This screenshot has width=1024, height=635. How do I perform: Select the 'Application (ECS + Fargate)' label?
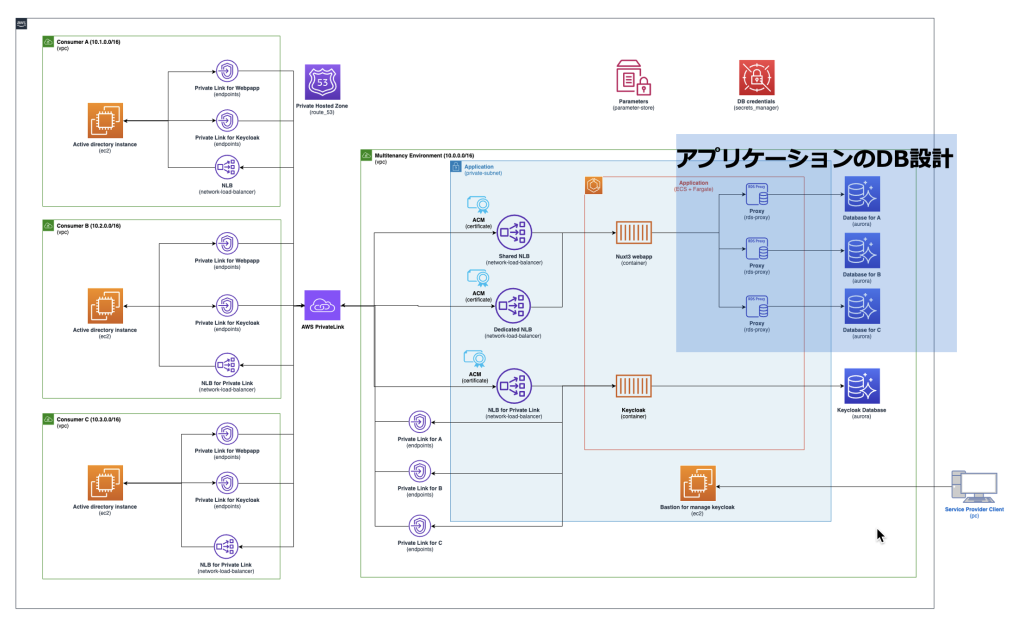tap(694, 186)
